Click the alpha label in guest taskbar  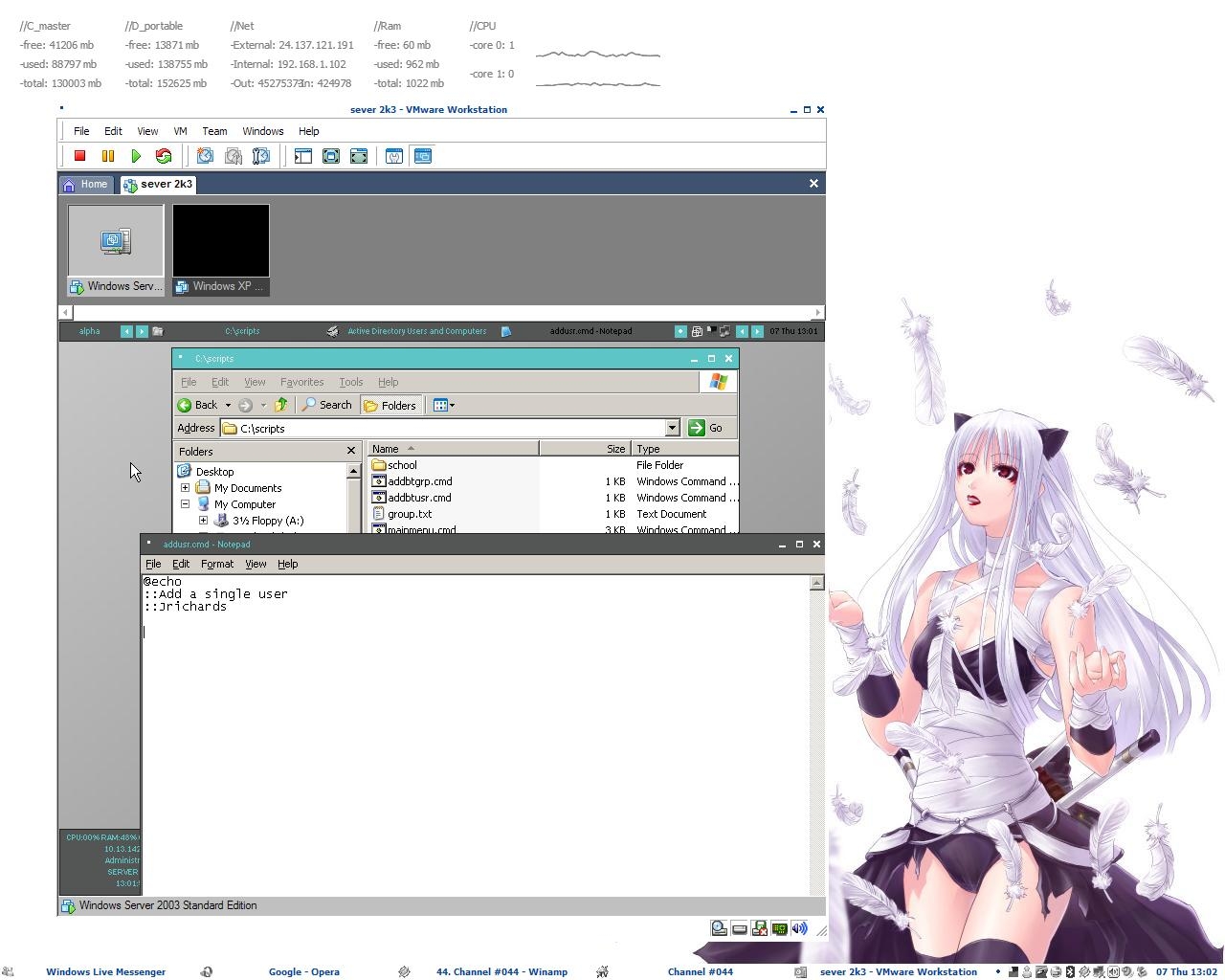pos(89,331)
